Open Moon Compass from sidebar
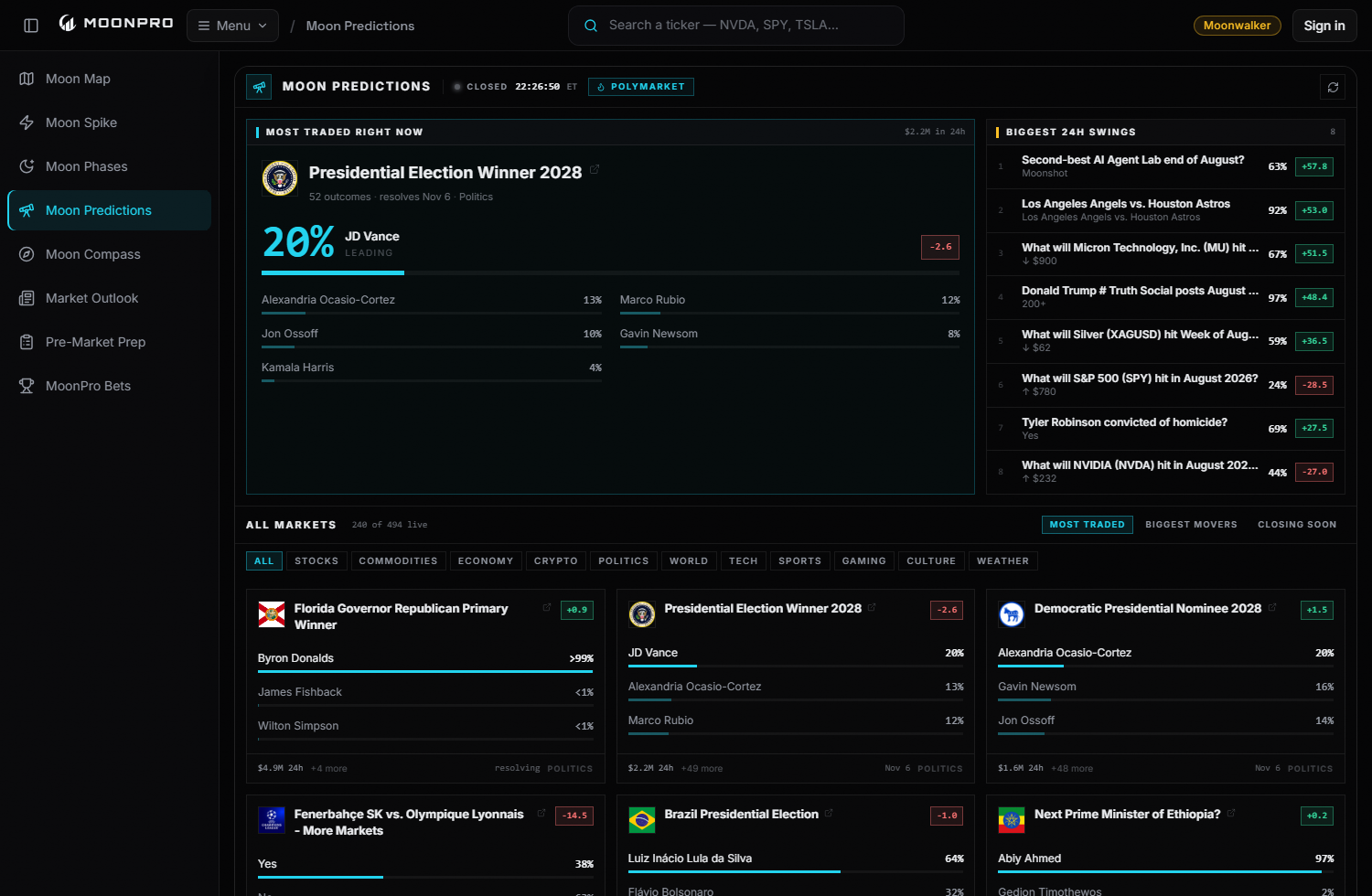This screenshot has height=896, width=1372. click(x=110, y=254)
